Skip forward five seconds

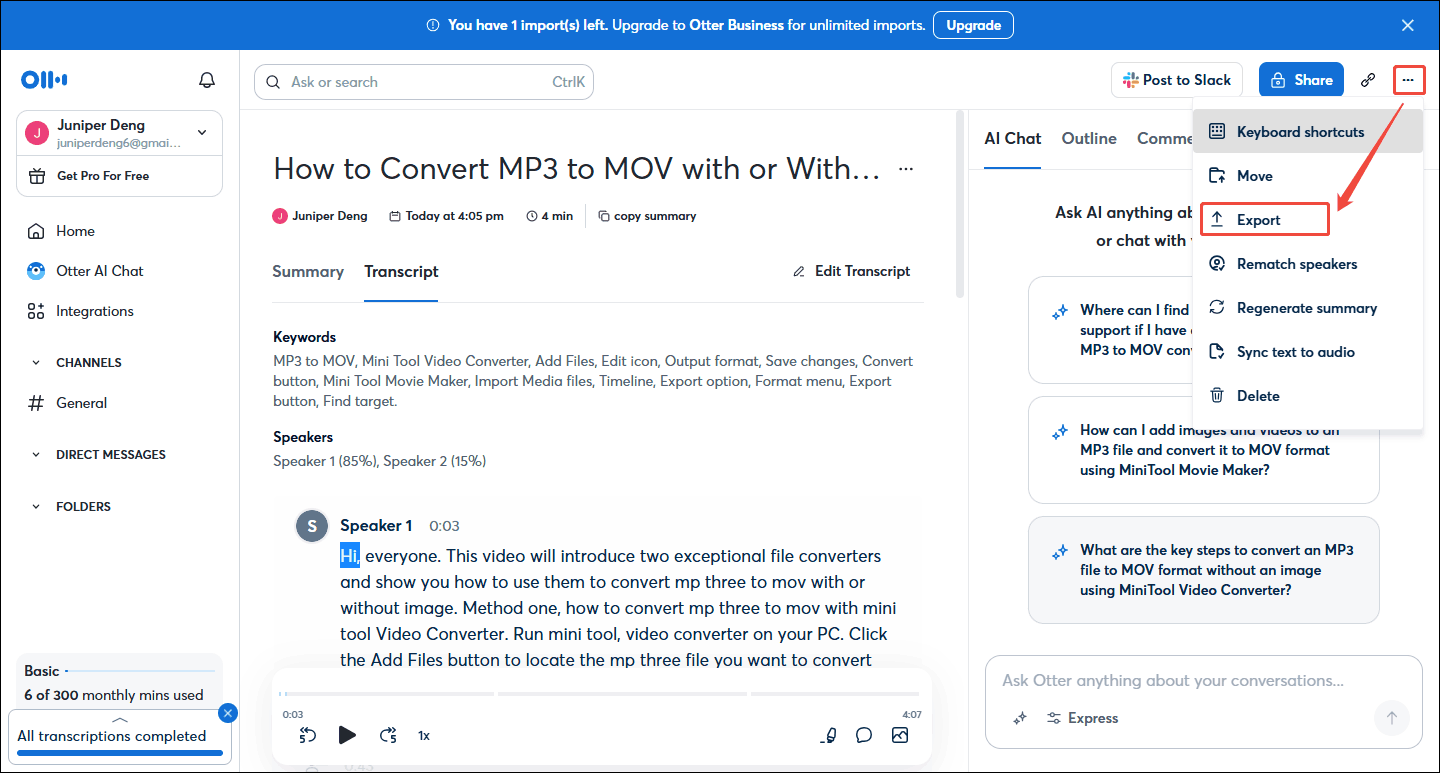click(x=388, y=735)
